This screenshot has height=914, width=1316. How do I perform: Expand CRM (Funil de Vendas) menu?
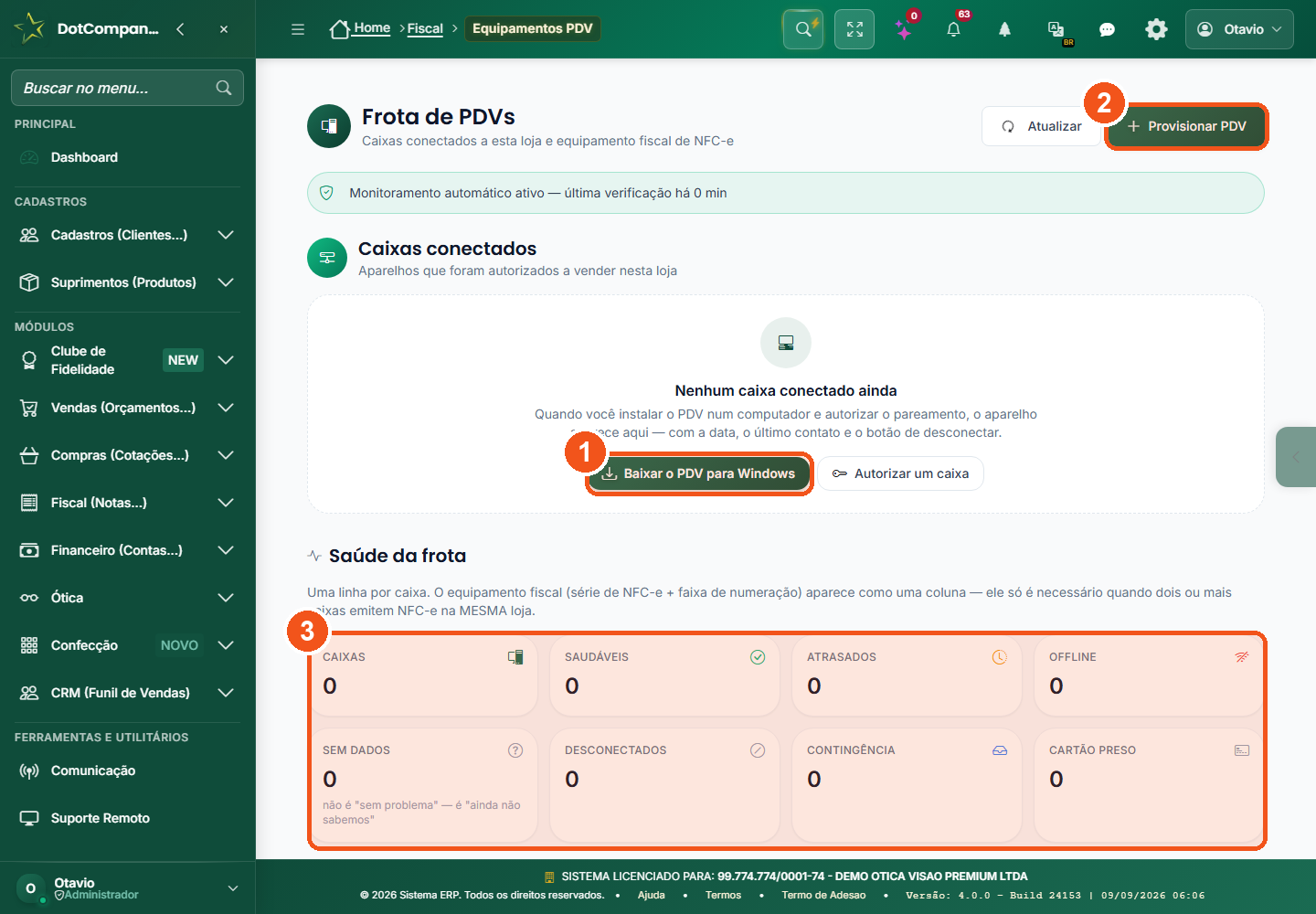tap(127, 693)
